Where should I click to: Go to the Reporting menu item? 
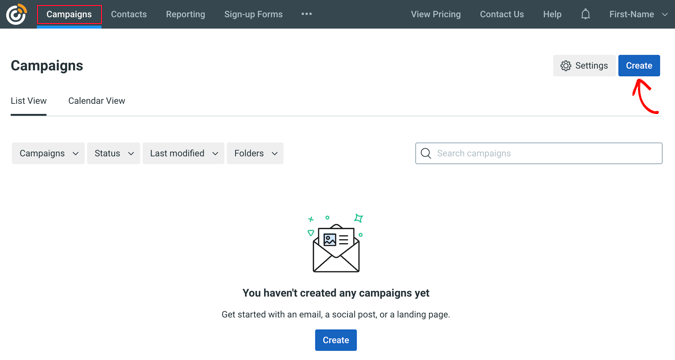pos(186,14)
